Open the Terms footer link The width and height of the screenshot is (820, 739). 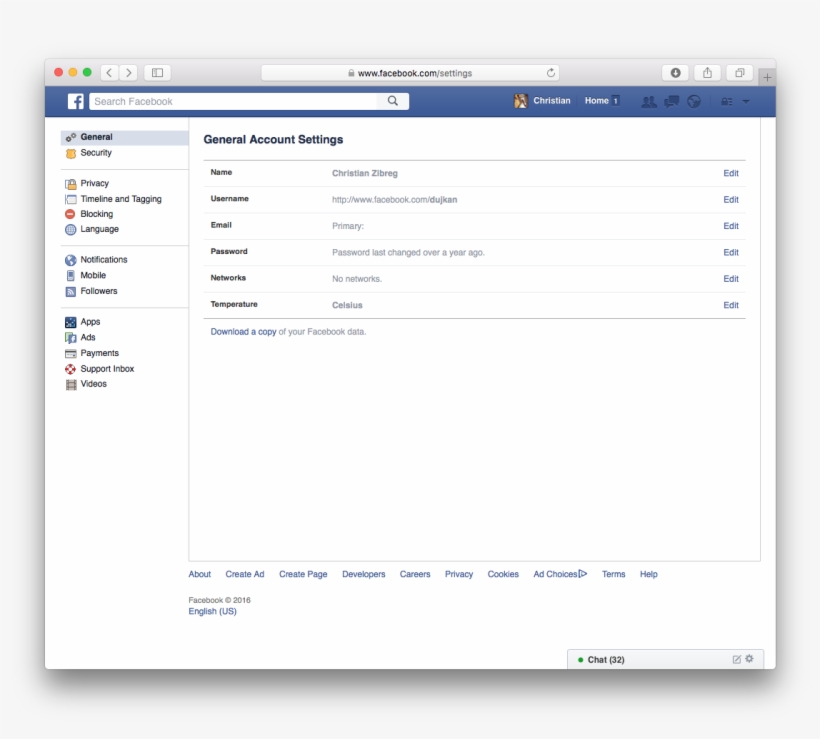click(x=613, y=574)
